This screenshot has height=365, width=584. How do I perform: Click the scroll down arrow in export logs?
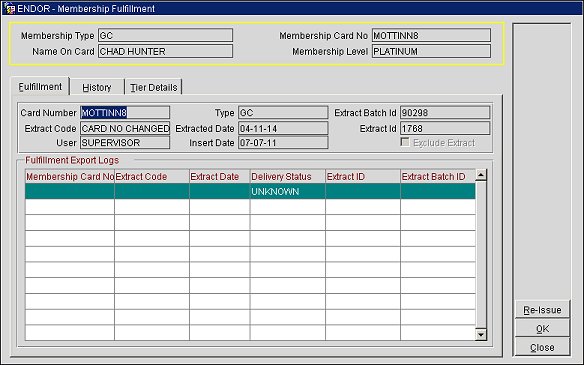[481, 335]
